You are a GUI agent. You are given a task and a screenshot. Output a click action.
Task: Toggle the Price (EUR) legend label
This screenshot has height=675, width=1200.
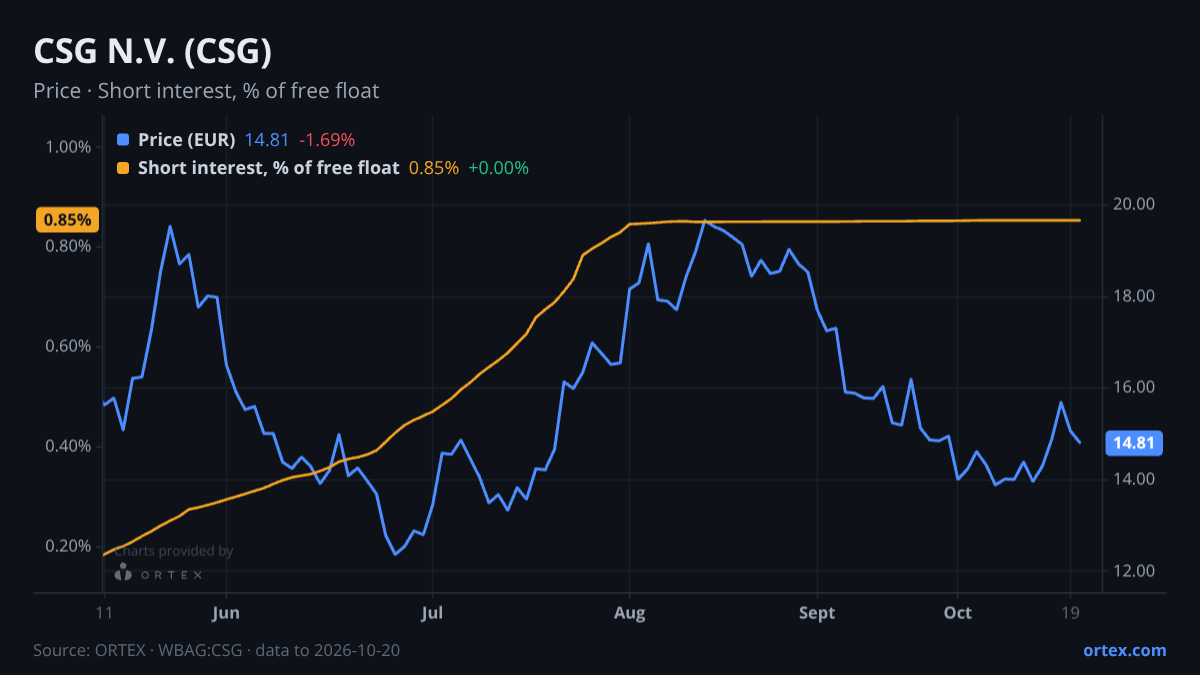[186, 140]
